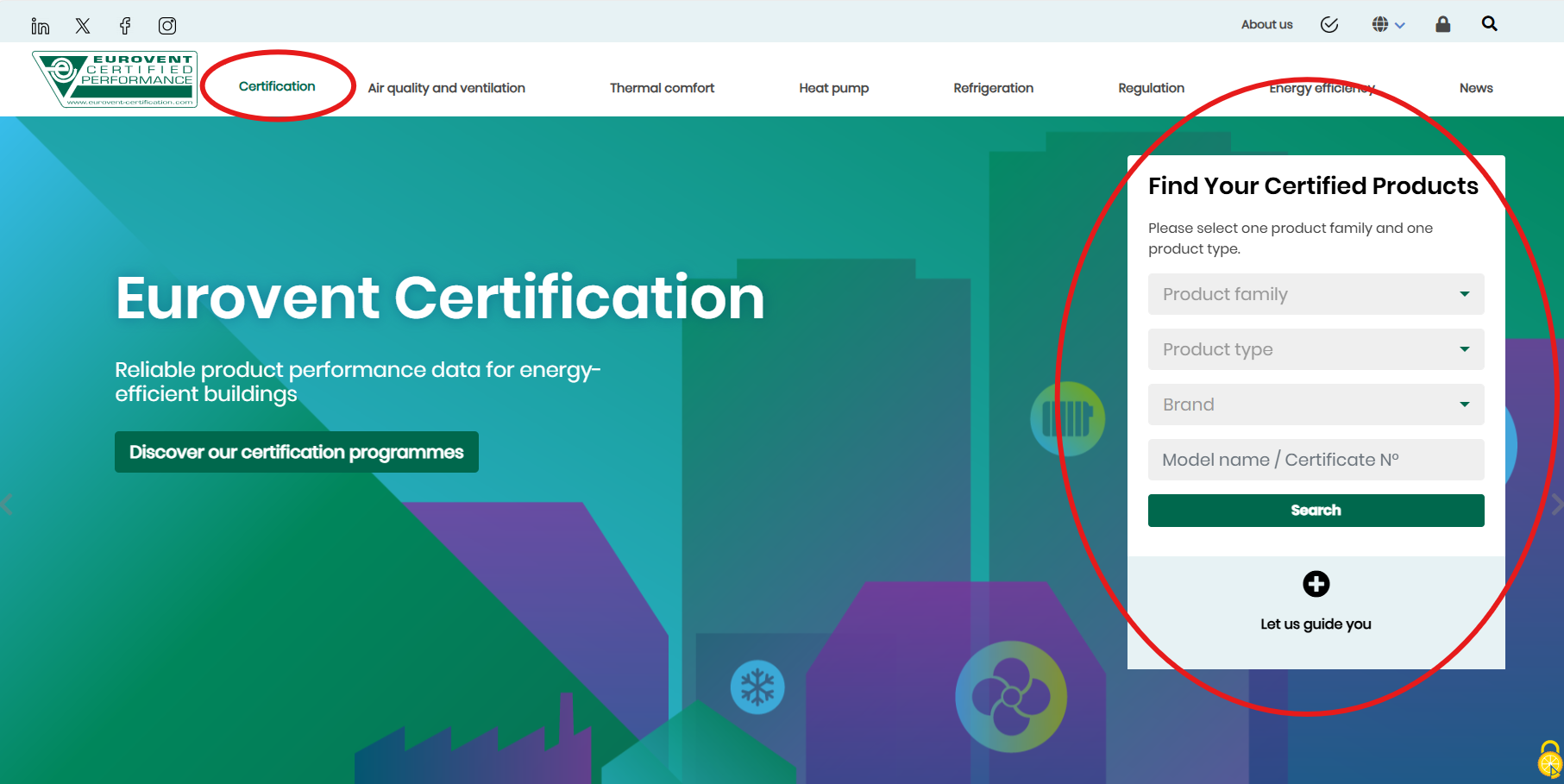Go to previous slide with left carousel arrow
Screen dimensions: 1564x784
pos(7,504)
